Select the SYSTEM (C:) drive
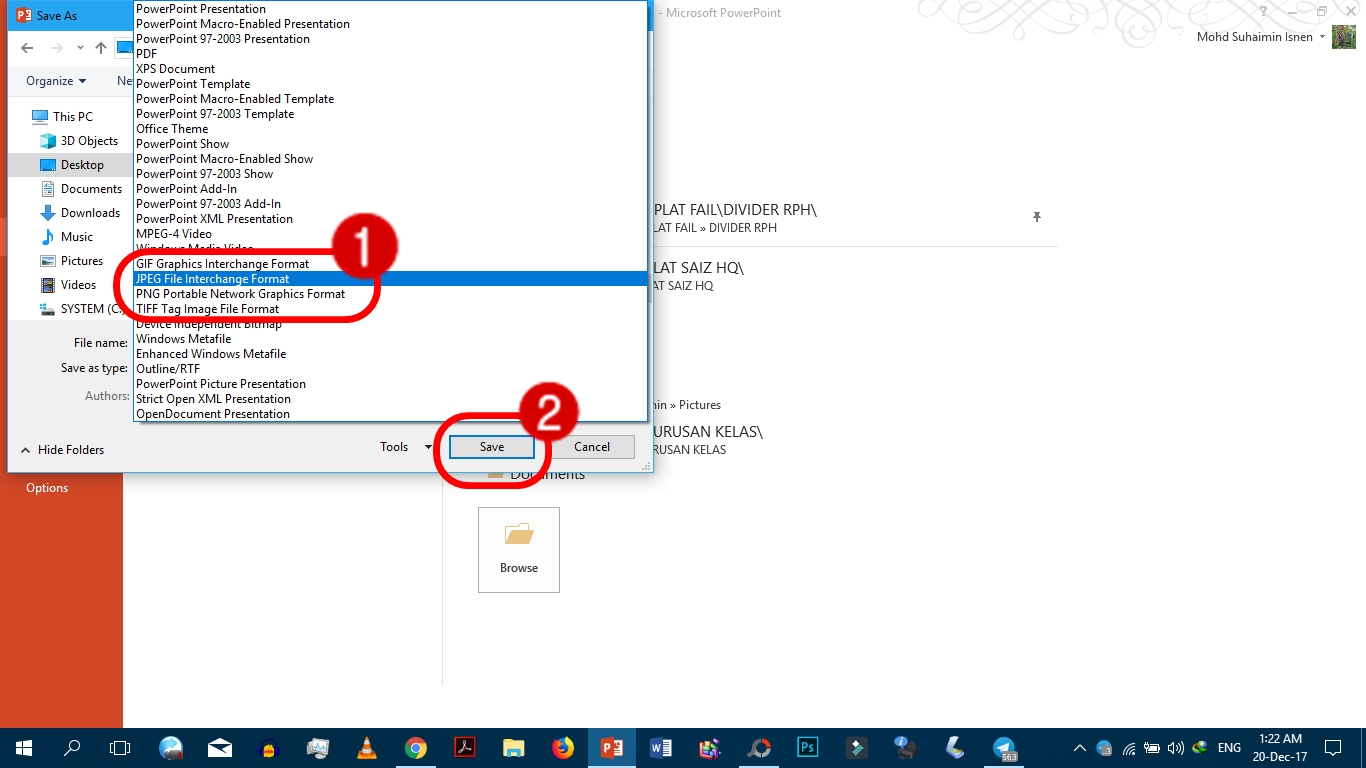The width and height of the screenshot is (1366, 768). (x=81, y=309)
